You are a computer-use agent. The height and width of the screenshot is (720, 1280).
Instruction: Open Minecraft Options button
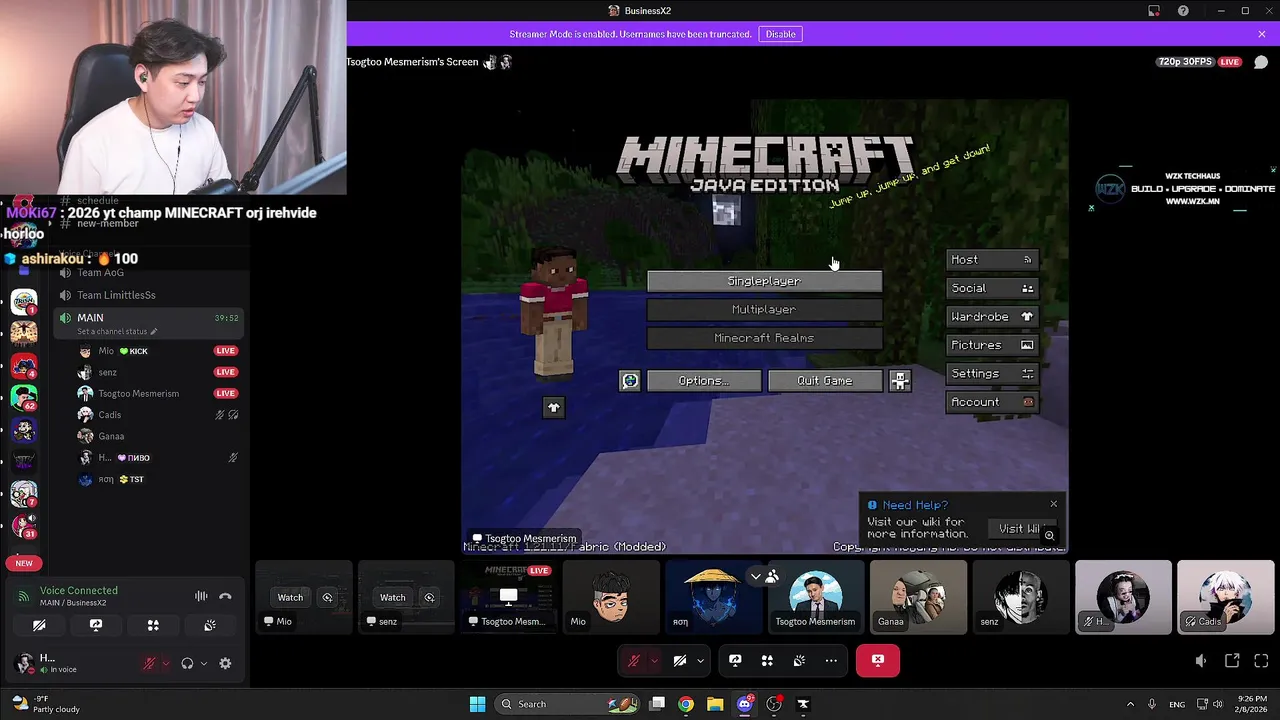[704, 381]
